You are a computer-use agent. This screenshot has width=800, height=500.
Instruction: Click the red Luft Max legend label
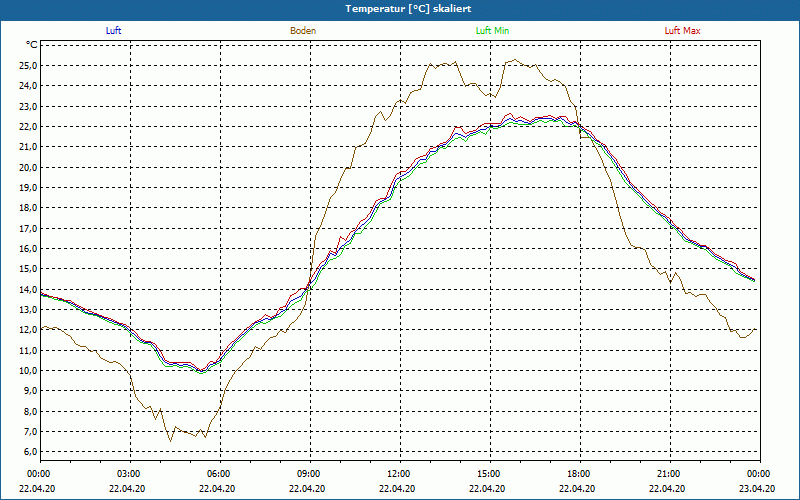coord(682,31)
